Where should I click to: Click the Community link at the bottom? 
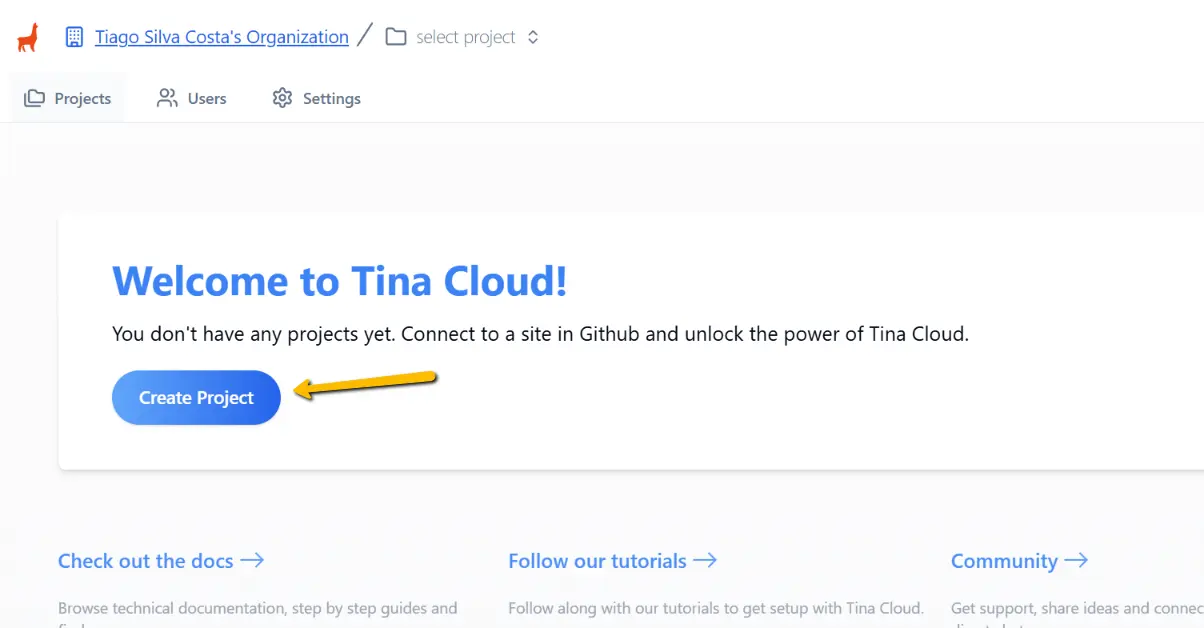(x=1003, y=560)
